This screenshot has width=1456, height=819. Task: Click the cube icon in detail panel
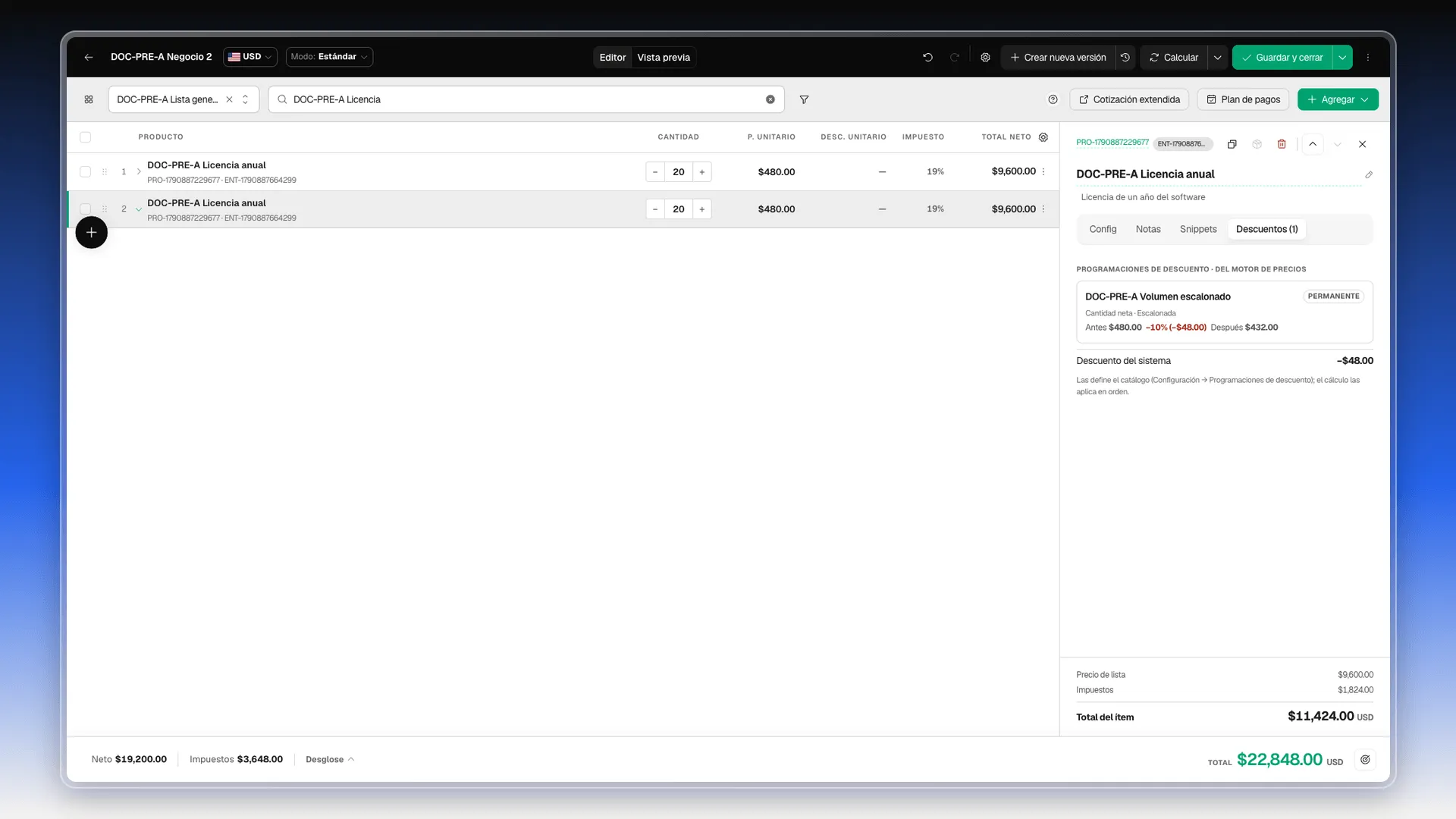1257,144
